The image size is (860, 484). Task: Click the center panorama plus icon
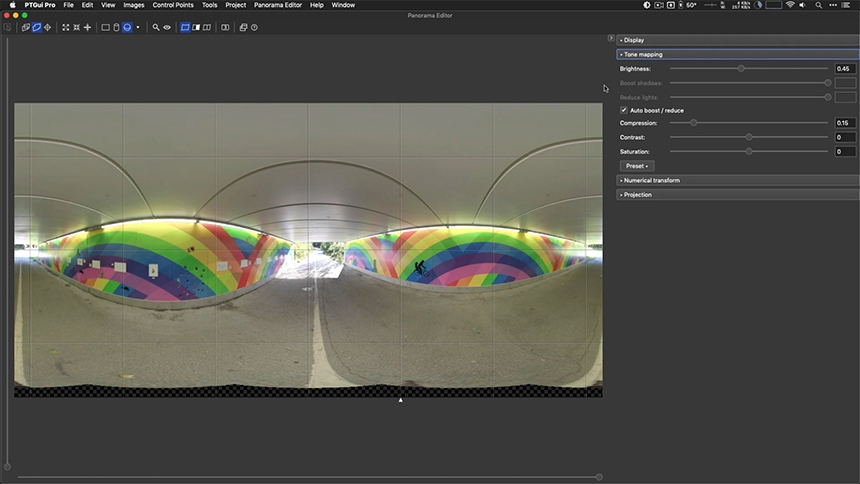pyautogui.click(x=87, y=27)
